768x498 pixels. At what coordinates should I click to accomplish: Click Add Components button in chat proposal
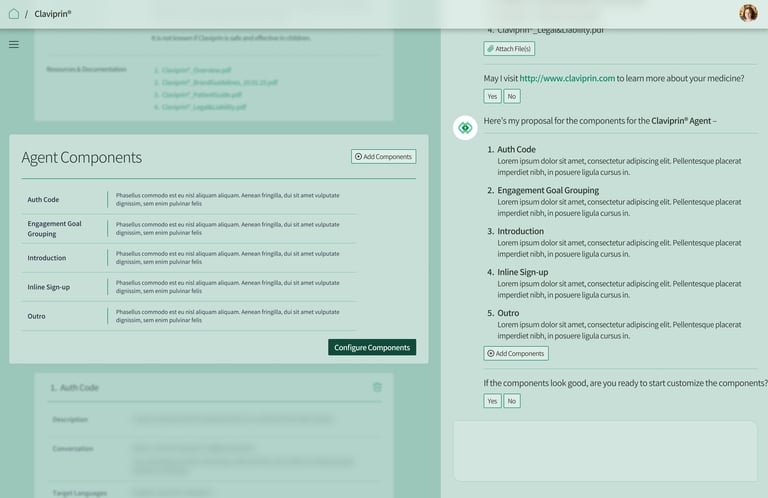point(516,354)
